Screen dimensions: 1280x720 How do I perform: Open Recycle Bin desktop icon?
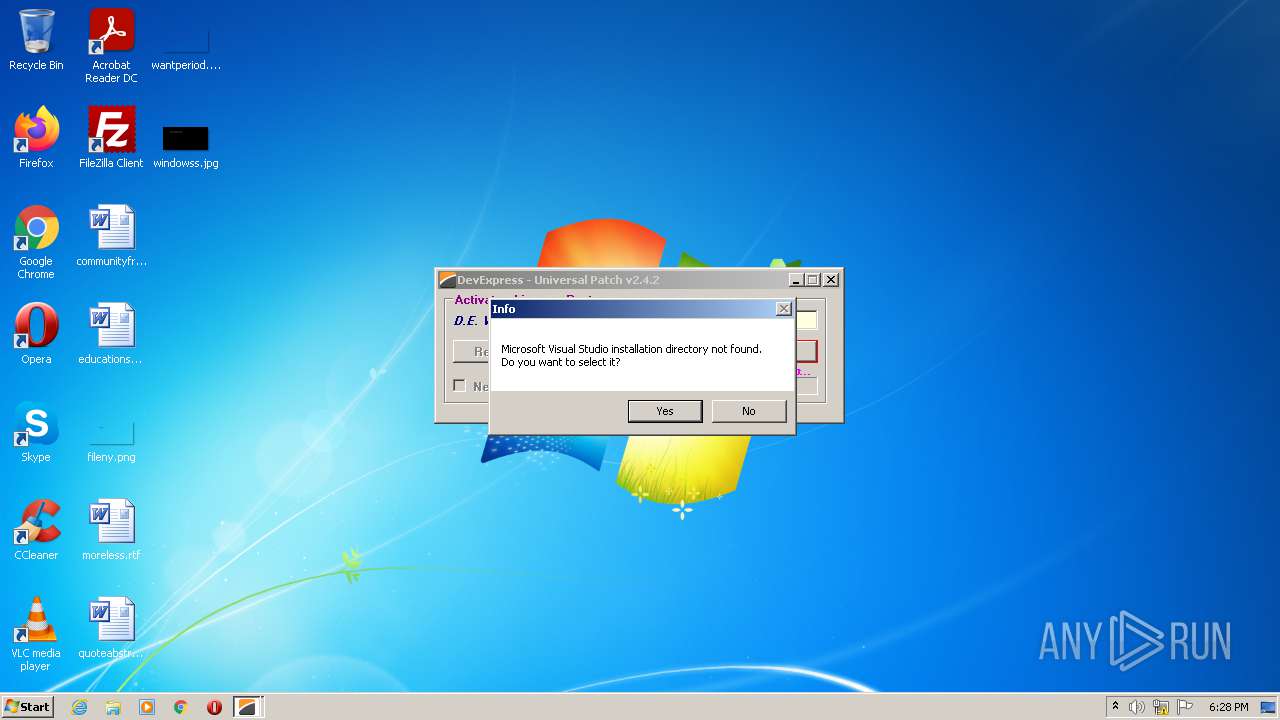coord(36,40)
